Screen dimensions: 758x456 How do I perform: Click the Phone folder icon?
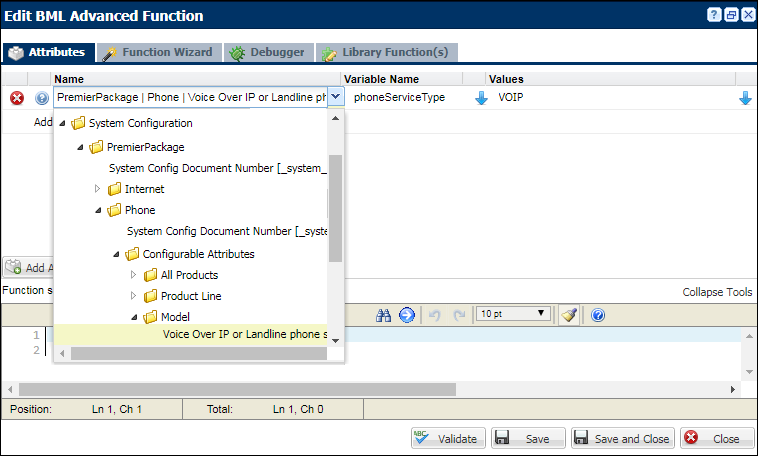[x=114, y=210]
